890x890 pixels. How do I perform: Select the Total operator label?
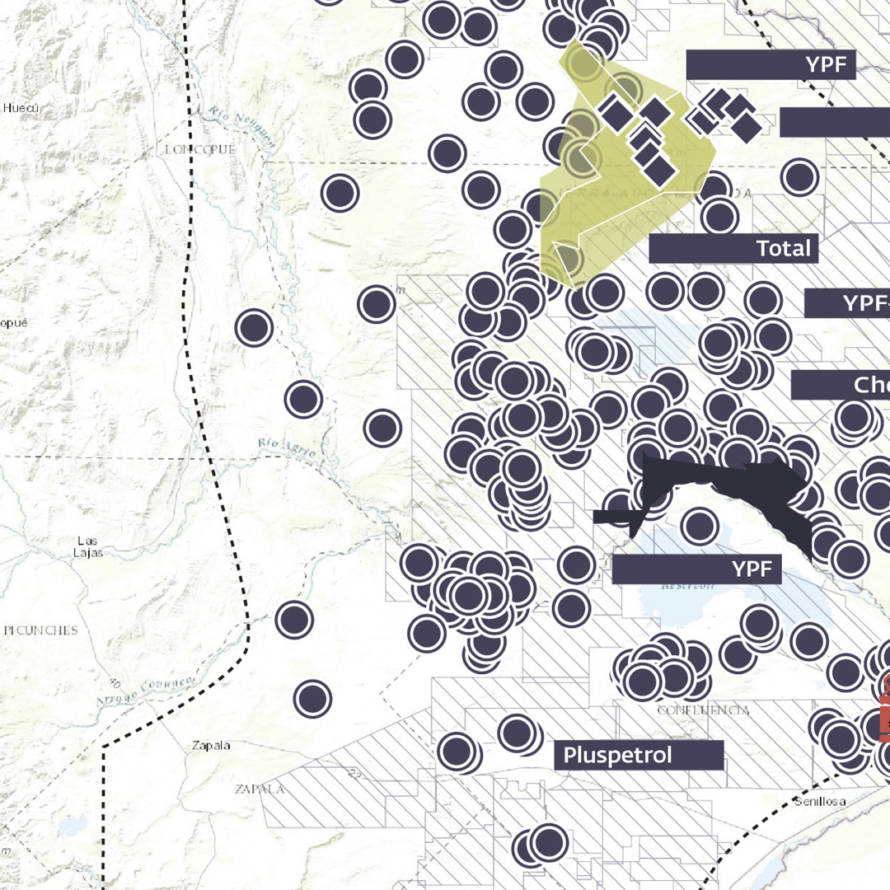pyautogui.click(x=733, y=248)
